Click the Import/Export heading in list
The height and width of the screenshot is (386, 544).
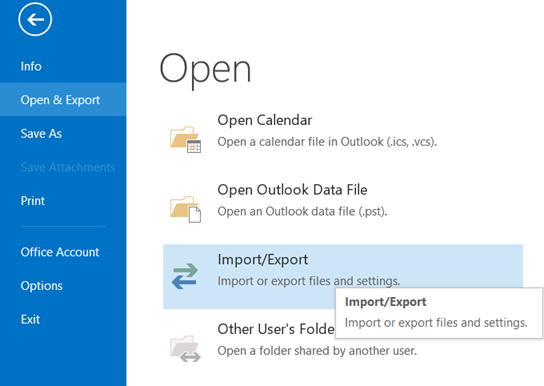point(263,260)
